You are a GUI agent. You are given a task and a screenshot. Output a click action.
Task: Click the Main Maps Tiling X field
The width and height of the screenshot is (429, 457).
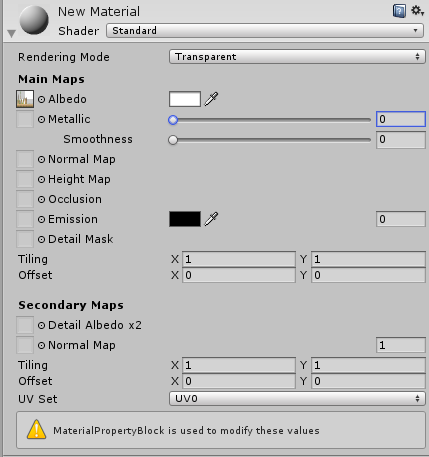239,259
